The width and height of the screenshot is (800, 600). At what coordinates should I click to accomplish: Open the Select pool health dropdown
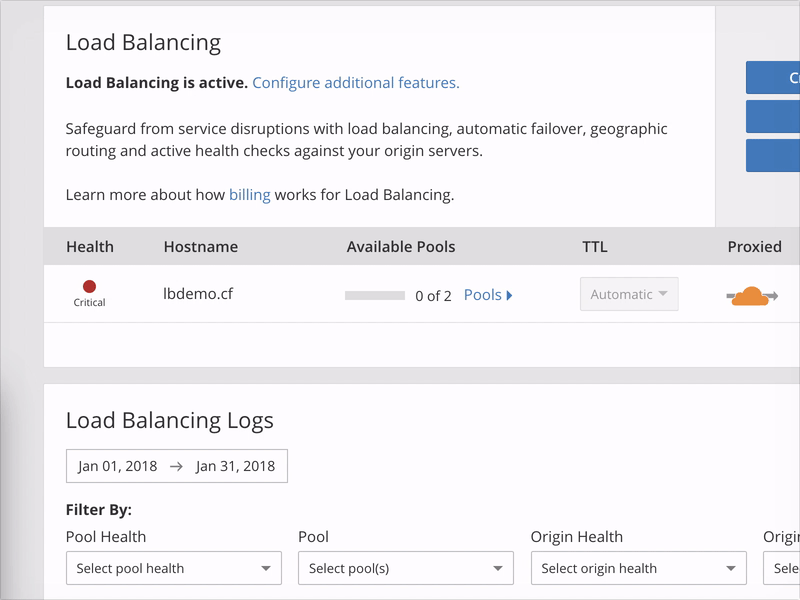[173, 568]
